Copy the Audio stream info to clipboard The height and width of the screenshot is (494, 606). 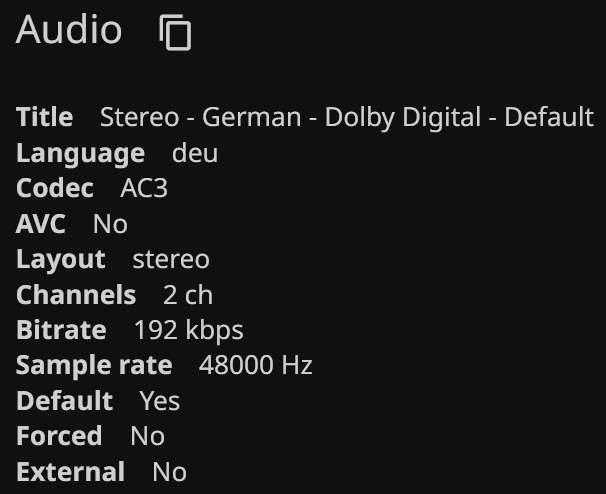click(x=175, y=33)
